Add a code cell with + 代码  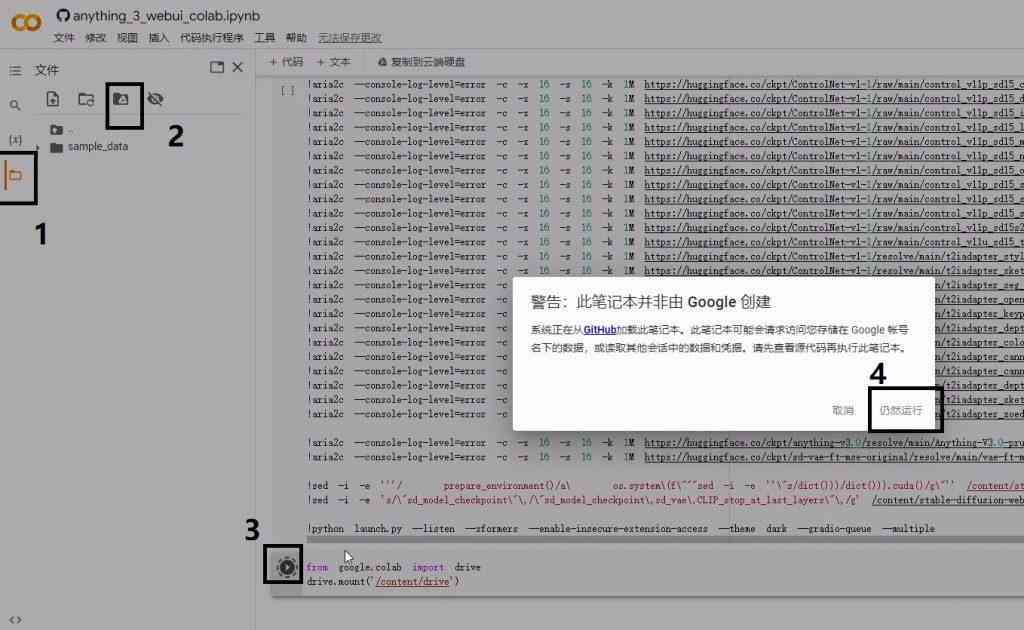point(286,62)
